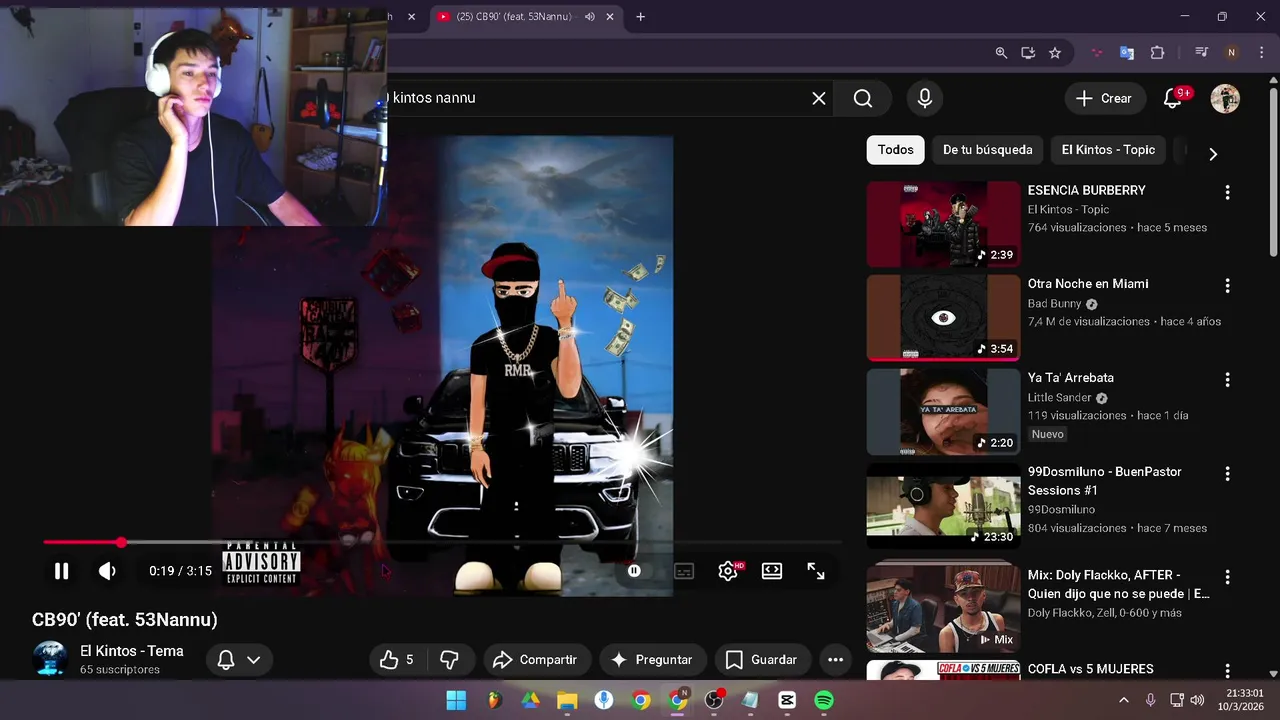Viewport: 1280px width, 720px height.
Task: Open the video settings gear icon
Action: 729,571
